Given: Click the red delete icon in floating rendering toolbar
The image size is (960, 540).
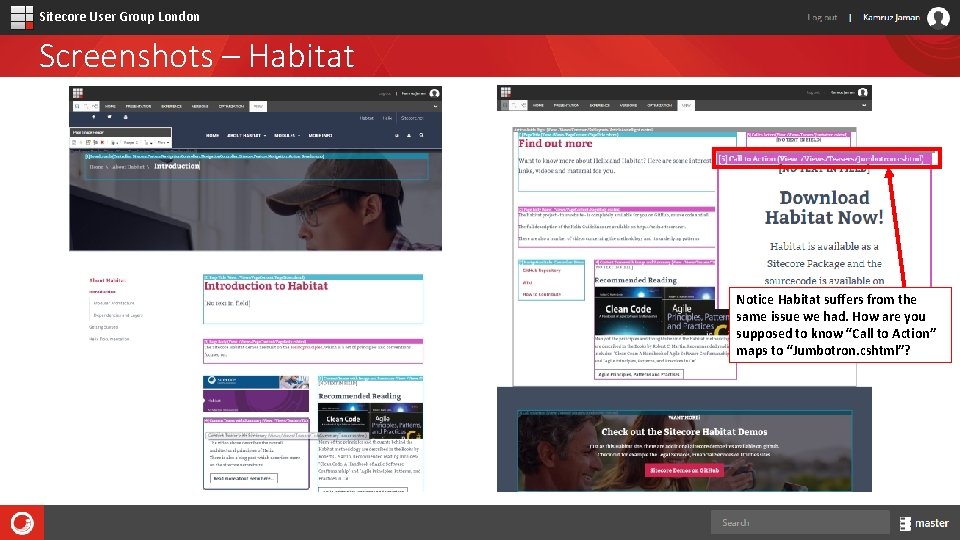Looking at the screenshot, I should [x=102, y=142].
